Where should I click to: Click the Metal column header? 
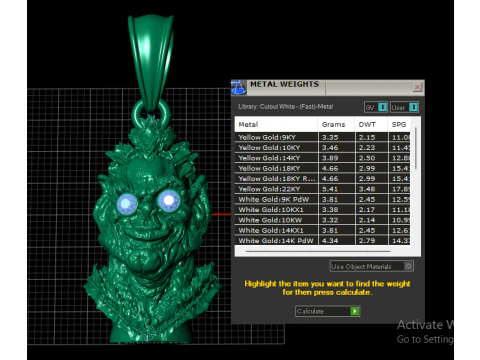(276, 124)
